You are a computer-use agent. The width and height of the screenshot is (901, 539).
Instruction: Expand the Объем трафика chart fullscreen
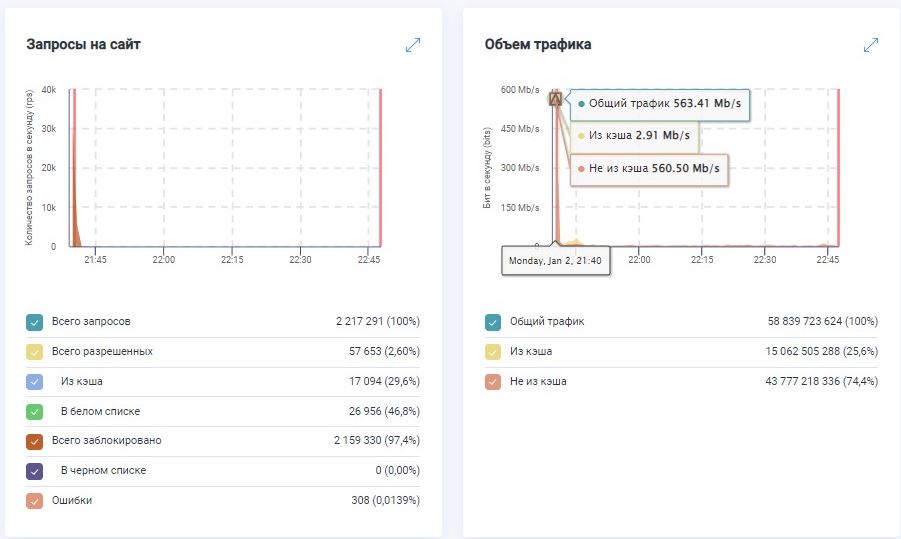[870, 45]
